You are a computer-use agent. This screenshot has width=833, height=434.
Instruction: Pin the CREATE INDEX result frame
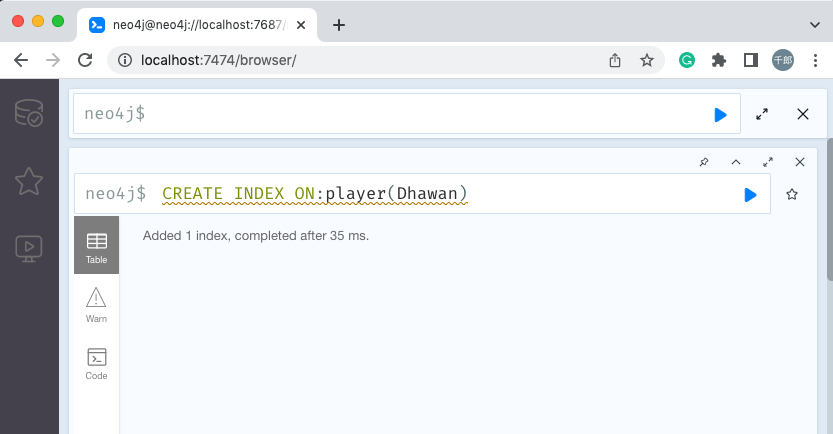point(704,162)
